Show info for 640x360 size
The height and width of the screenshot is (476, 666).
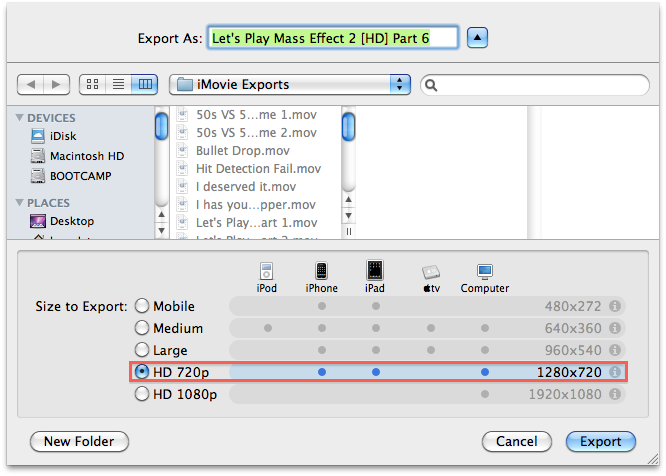click(x=615, y=328)
